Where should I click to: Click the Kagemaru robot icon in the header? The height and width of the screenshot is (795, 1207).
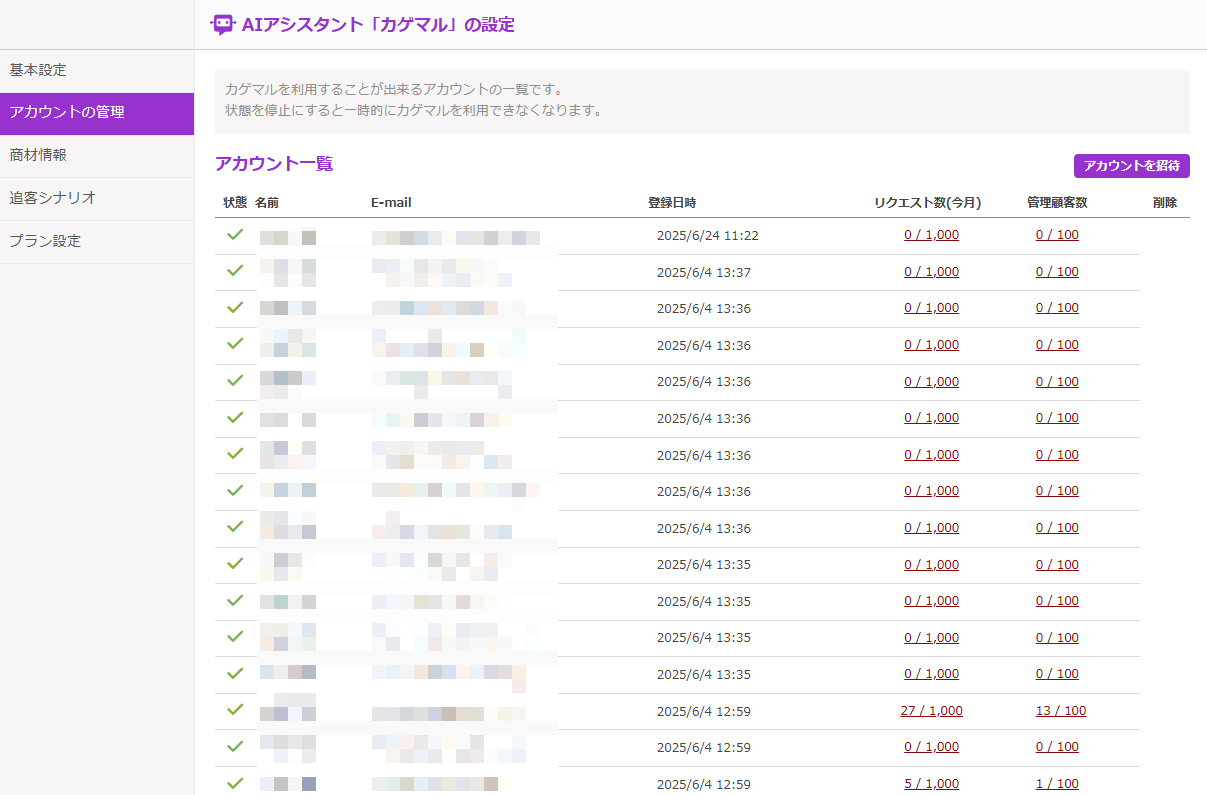pos(223,25)
